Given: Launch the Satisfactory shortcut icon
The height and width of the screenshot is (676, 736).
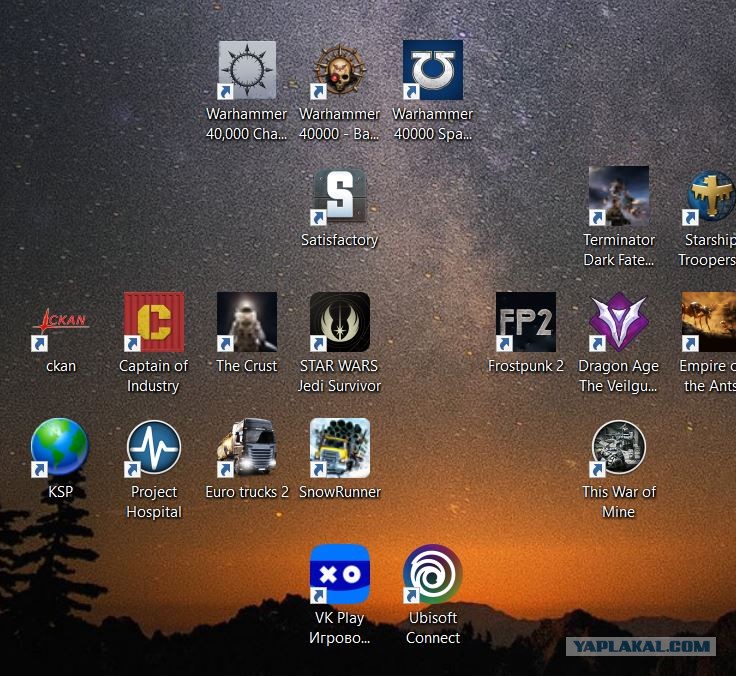Looking at the screenshot, I should click(x=340, y=196).
